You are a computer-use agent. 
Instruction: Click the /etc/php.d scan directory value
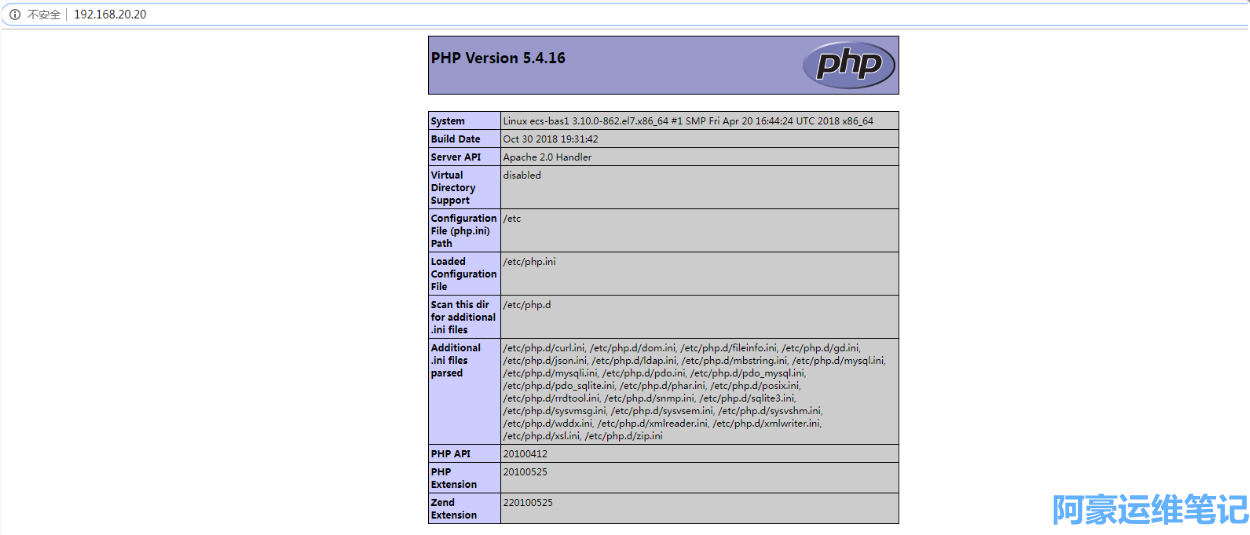pos(527,304)
